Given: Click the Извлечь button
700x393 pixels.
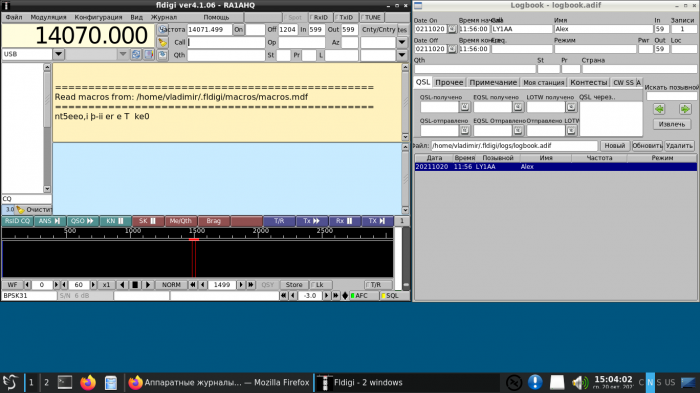Looking at the screenshot, I should point(671,124).
